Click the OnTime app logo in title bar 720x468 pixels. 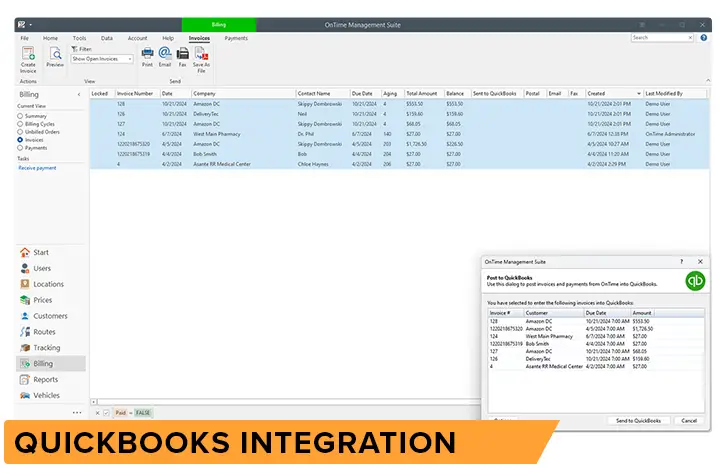(x=22, y=24)
